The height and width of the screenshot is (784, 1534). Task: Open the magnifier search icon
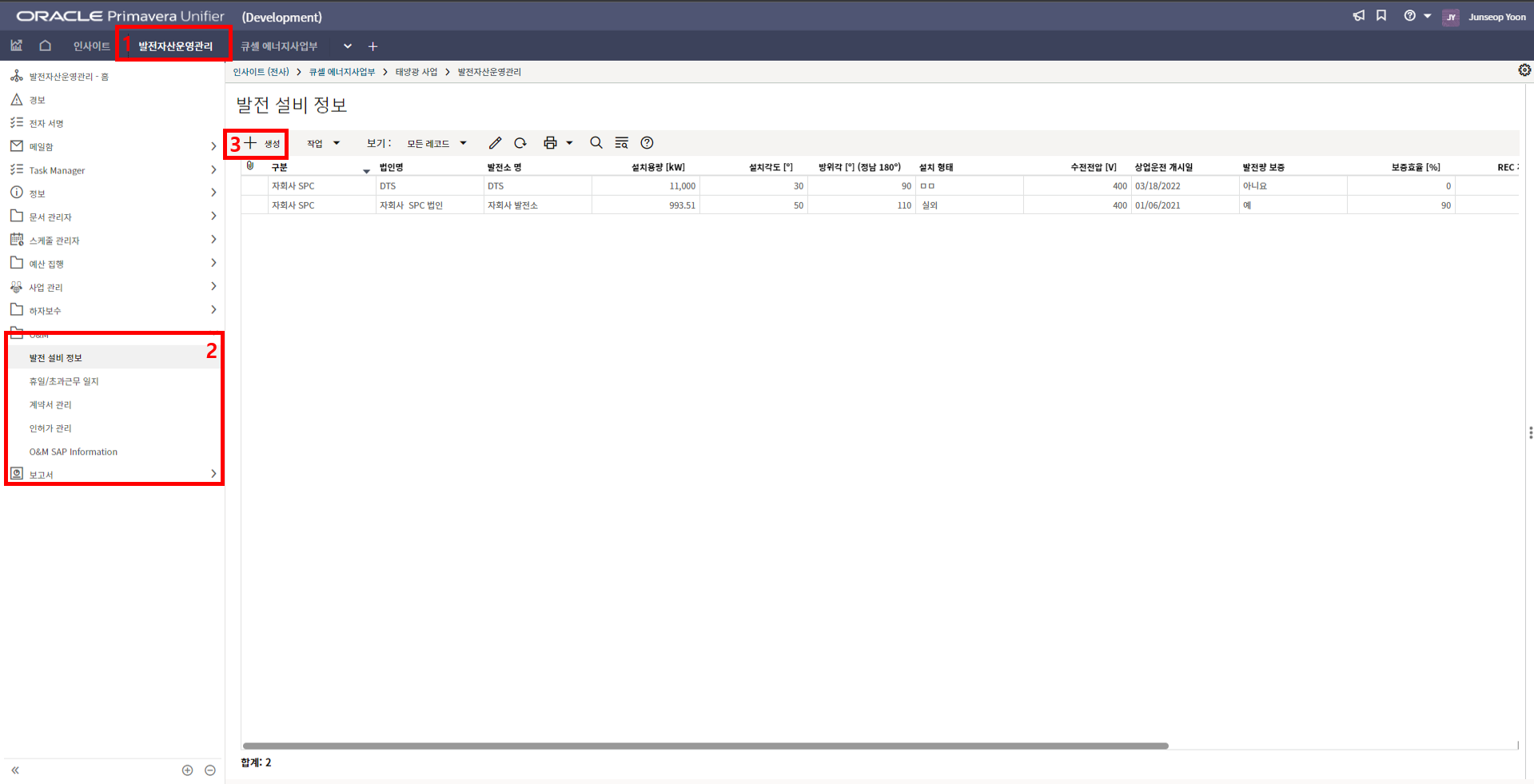(x=596, y=143)
